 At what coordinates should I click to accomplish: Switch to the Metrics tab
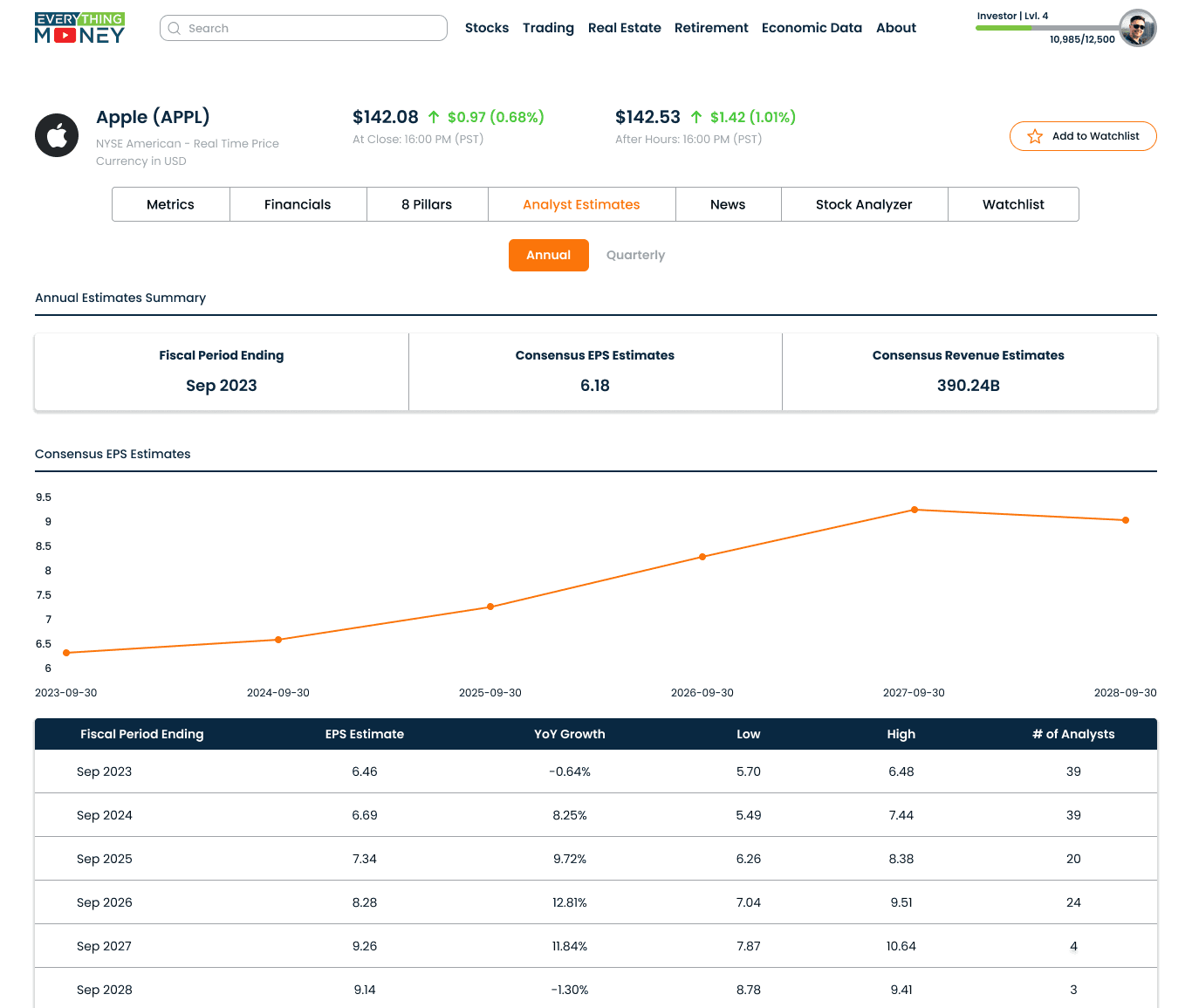(171, 204)
